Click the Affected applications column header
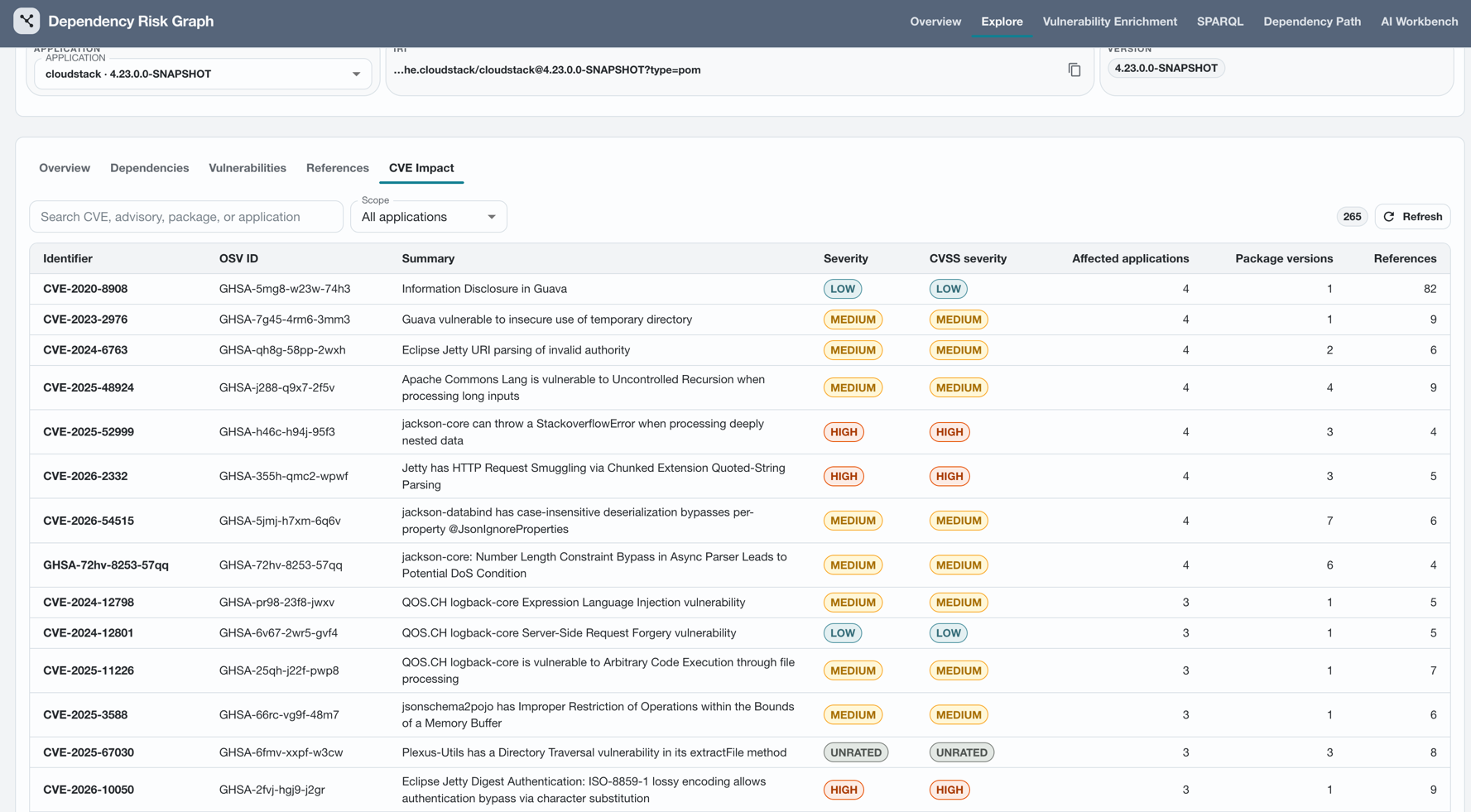This screenshot has width=1471, height=812. (1130, 258)
